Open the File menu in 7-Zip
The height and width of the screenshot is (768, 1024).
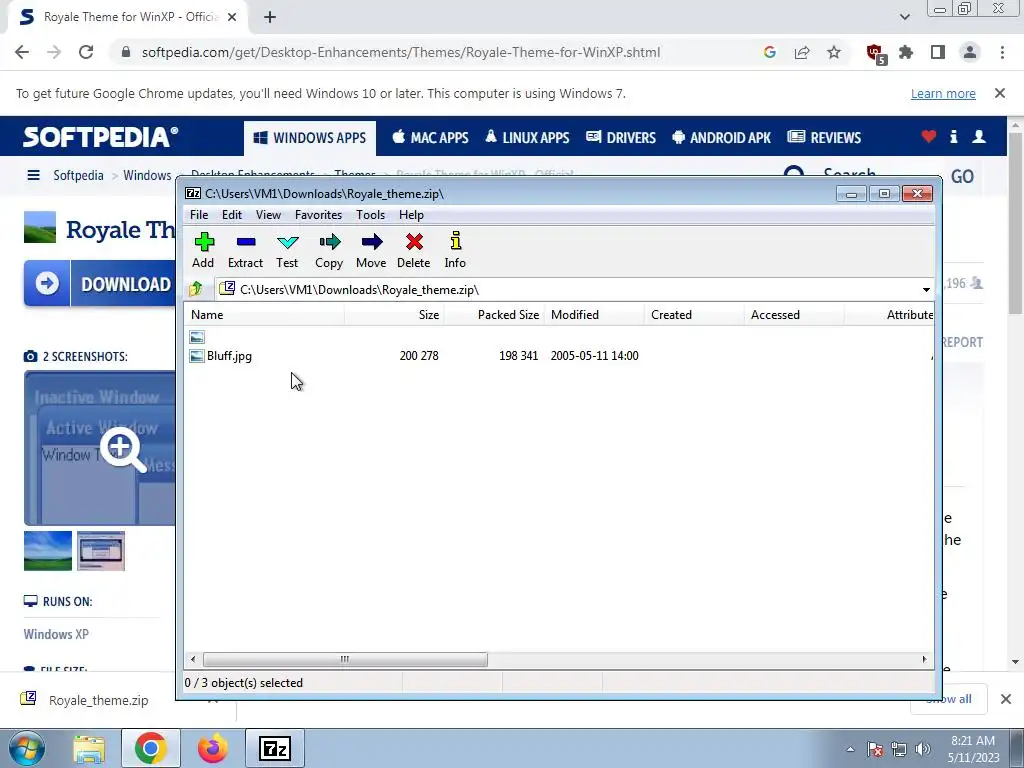coord(199,215)
